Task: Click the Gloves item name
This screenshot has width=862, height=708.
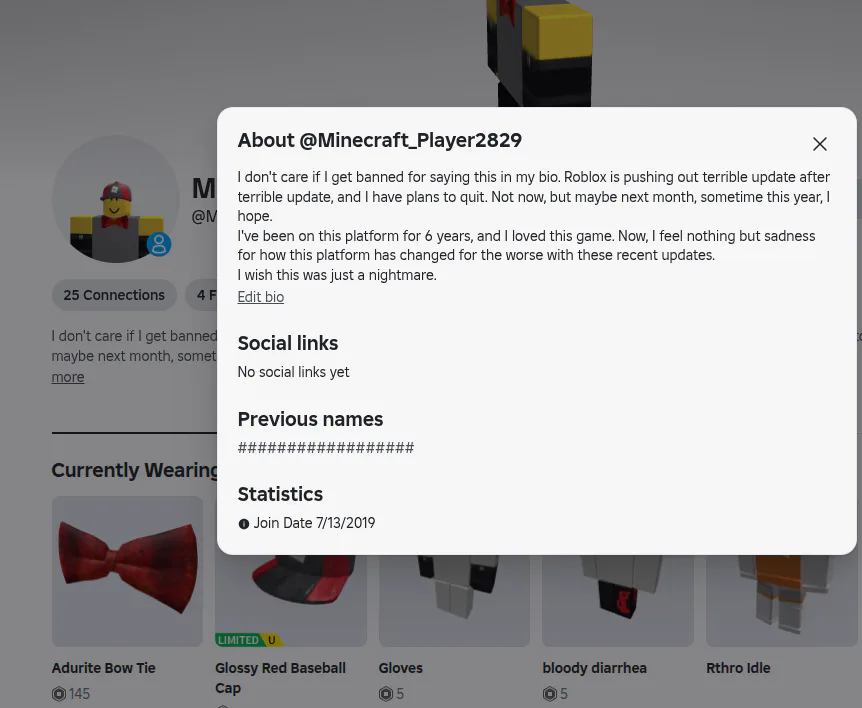Action: (x=400, y=668)
